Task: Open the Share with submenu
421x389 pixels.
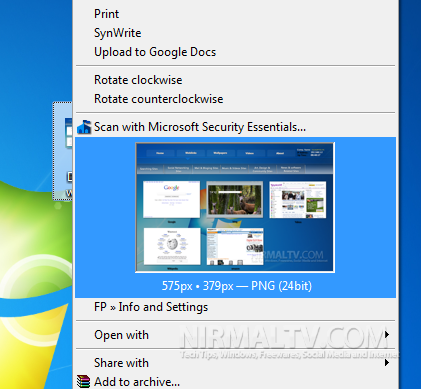Action: (x=235, y=363)
